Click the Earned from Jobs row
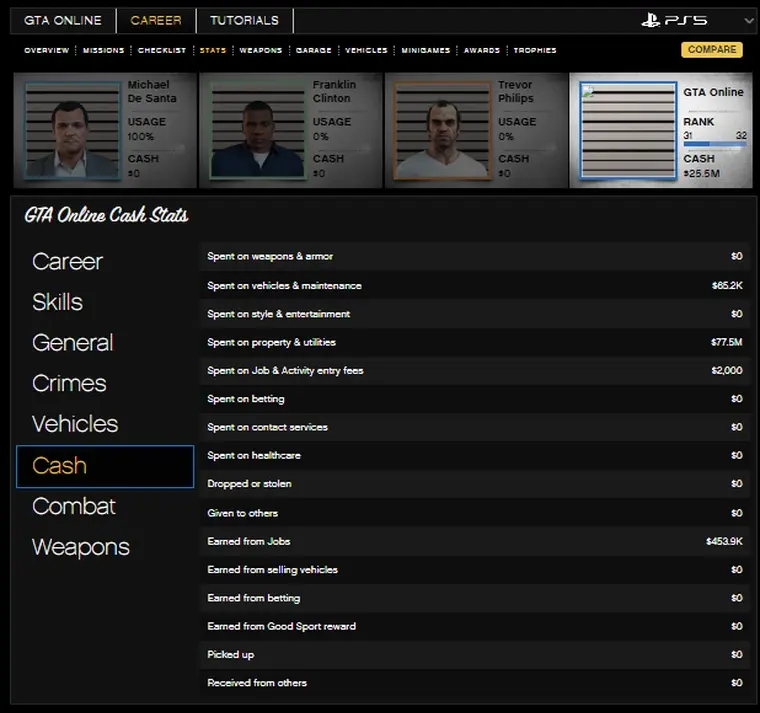Screen dimensions: 760x713 pos(474,541)
